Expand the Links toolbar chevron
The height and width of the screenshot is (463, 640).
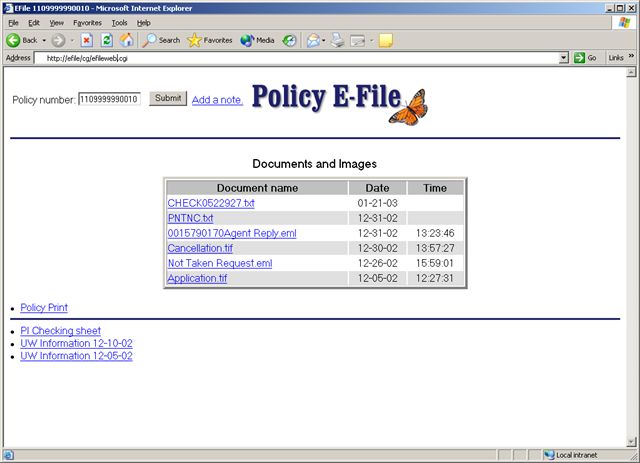pos(631,56)
